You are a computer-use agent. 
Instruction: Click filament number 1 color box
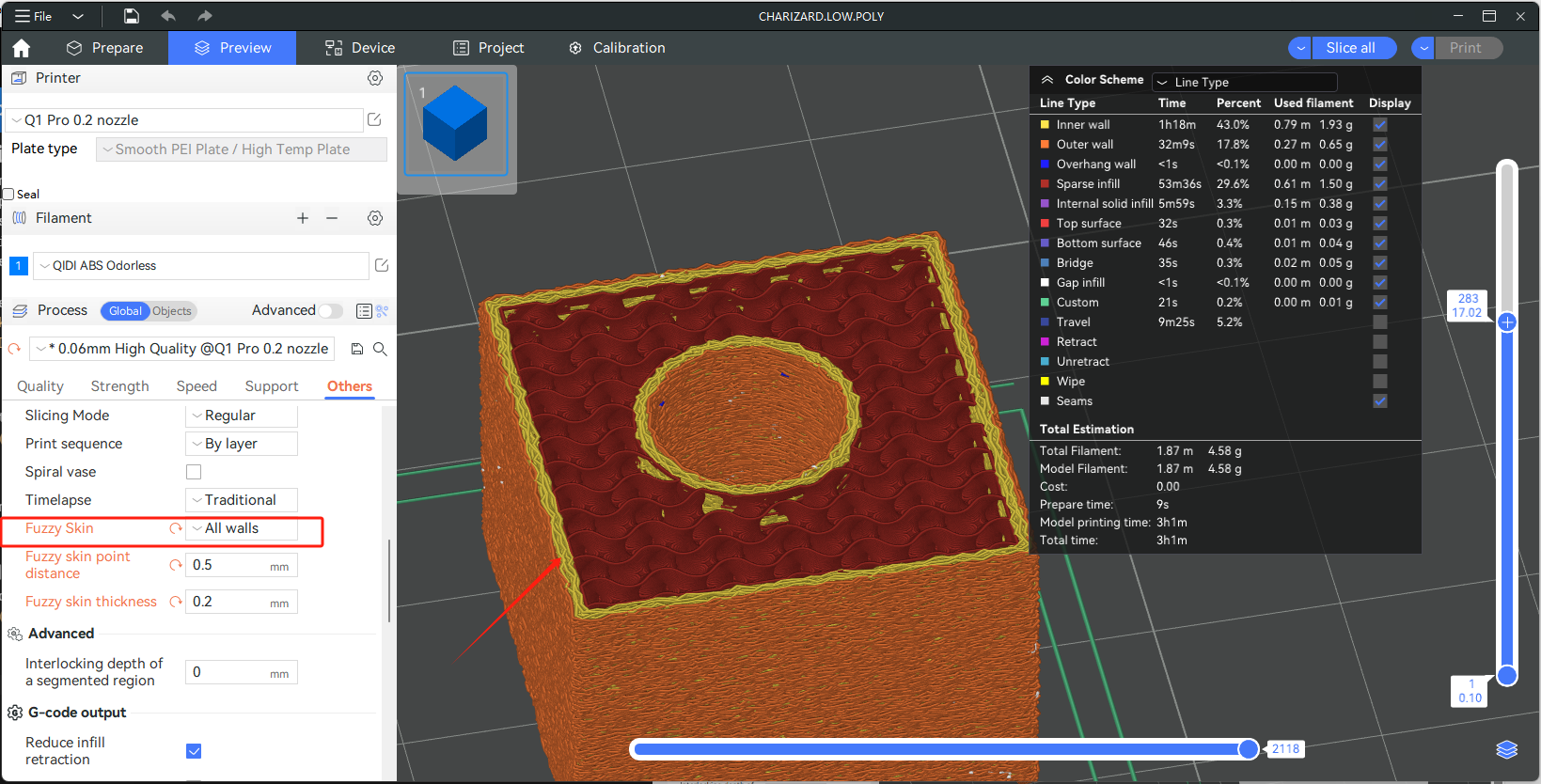coord(18,266)
